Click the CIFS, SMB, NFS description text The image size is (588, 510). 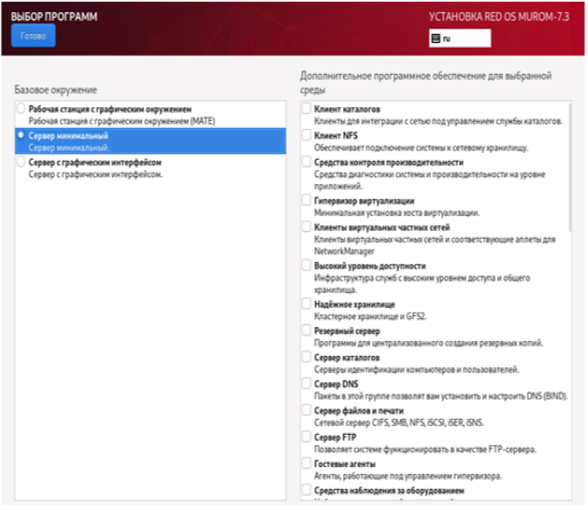pos(399,423)
